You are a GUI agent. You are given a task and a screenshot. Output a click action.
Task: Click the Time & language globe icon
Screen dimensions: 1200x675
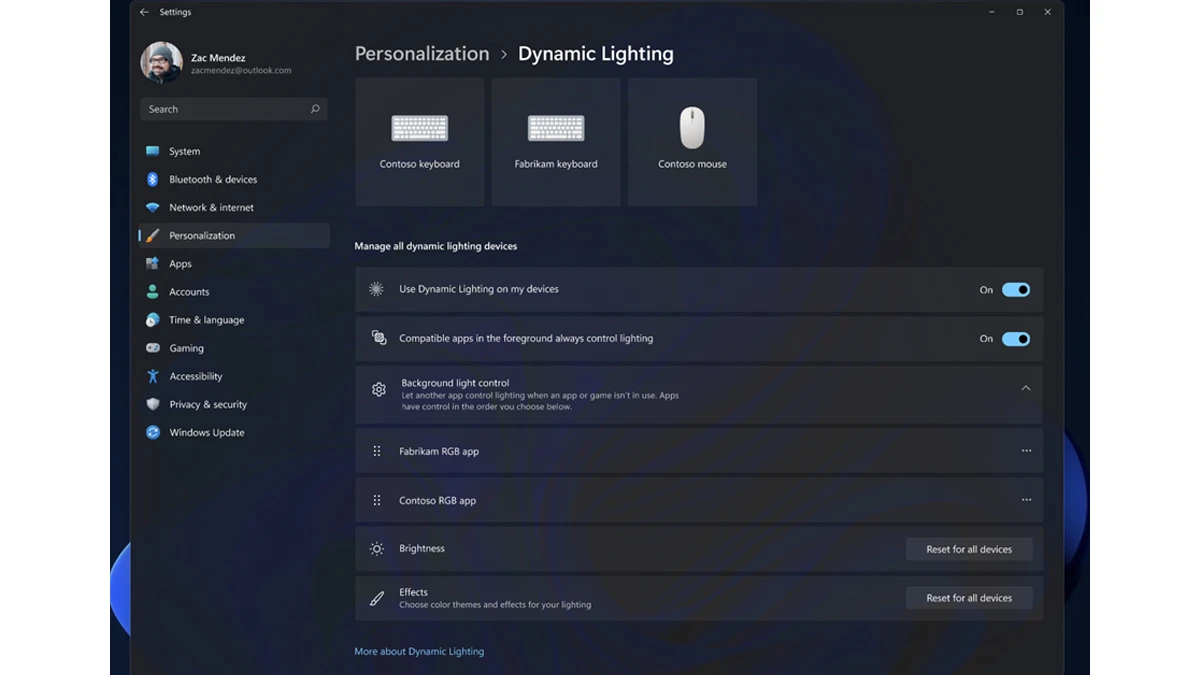[x=152, y=320]
